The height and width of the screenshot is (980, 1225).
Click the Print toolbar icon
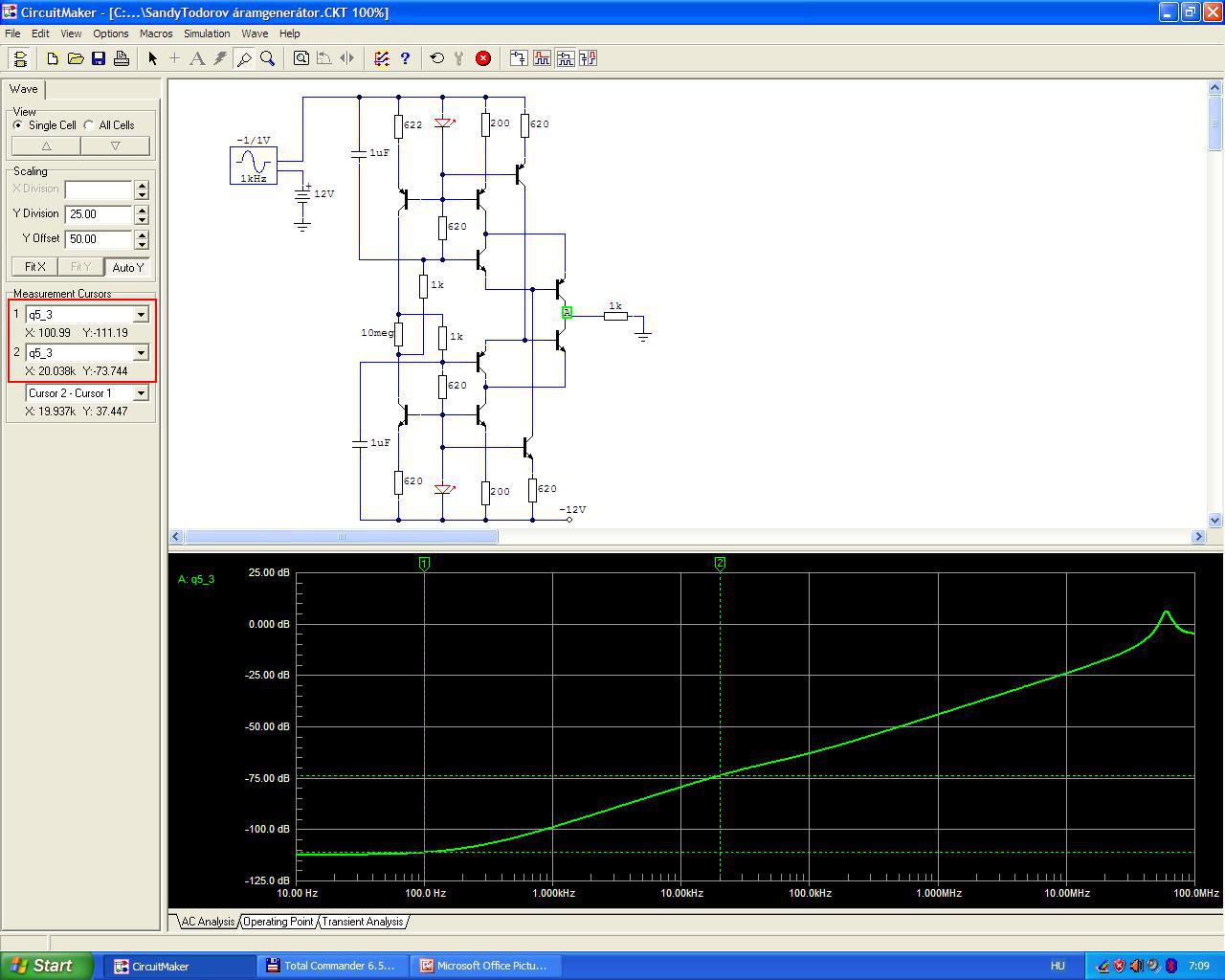point(122,58)
